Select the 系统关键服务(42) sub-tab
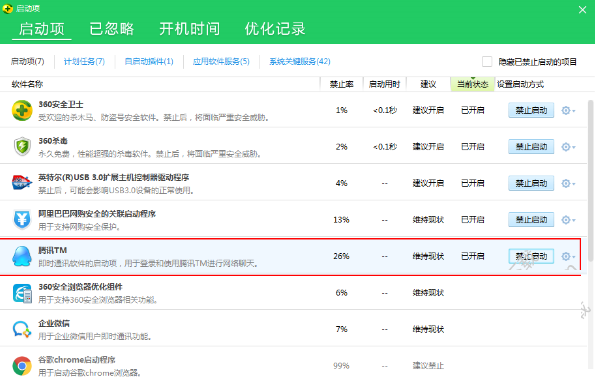This screenshot has width=595, height=378. [x=300, y=61]
